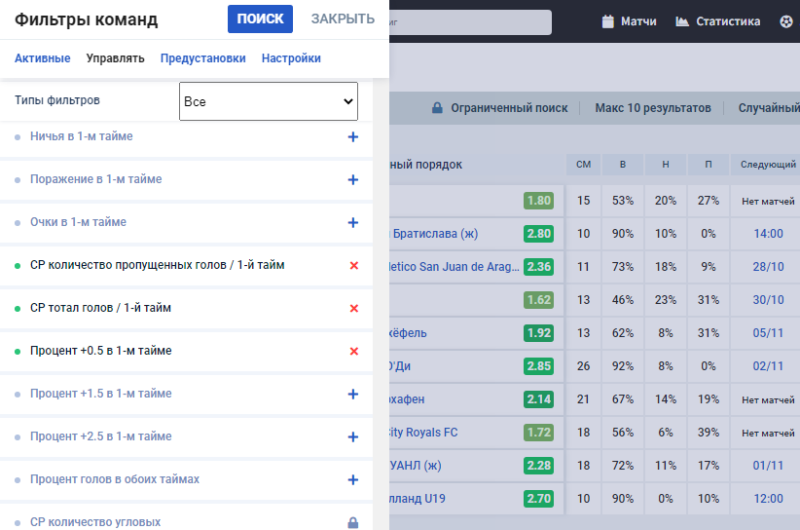This screenshot has height=530, width=800.
Task: Remove 'СР тотал голов / 1-й тайм' filter
Action: tap(353, 309)
